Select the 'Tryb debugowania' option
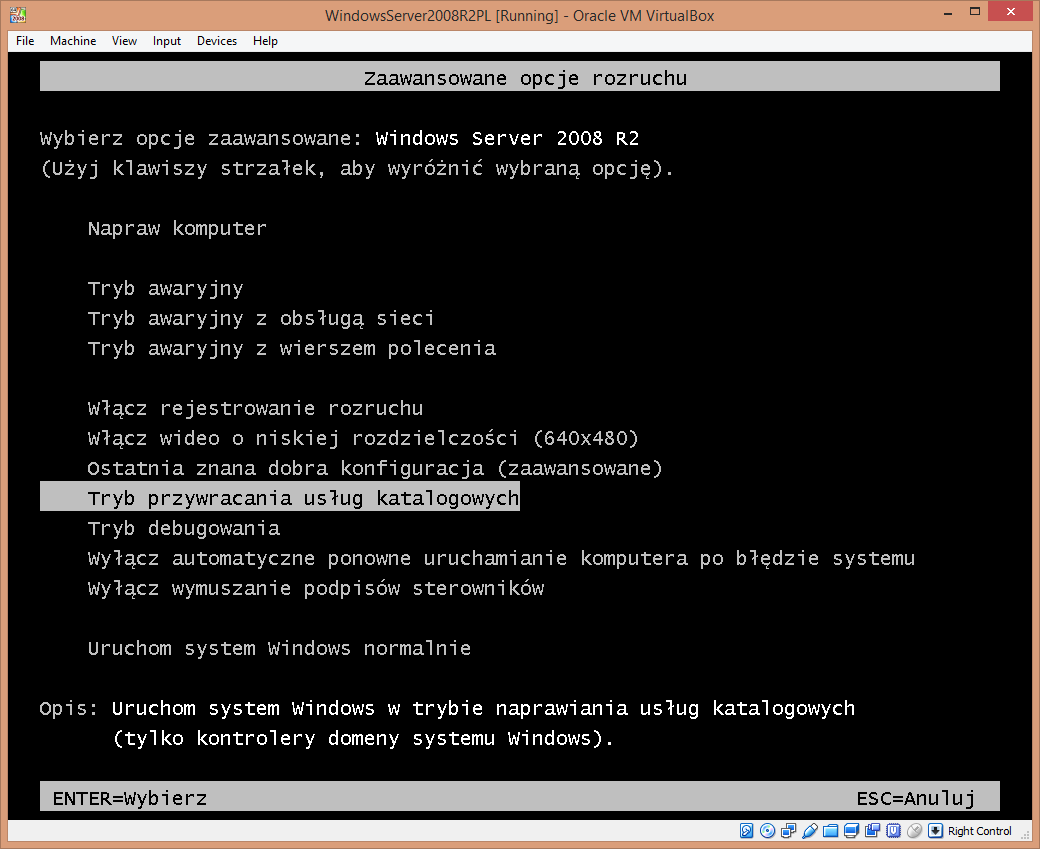1040x849 pixels. 184,529
